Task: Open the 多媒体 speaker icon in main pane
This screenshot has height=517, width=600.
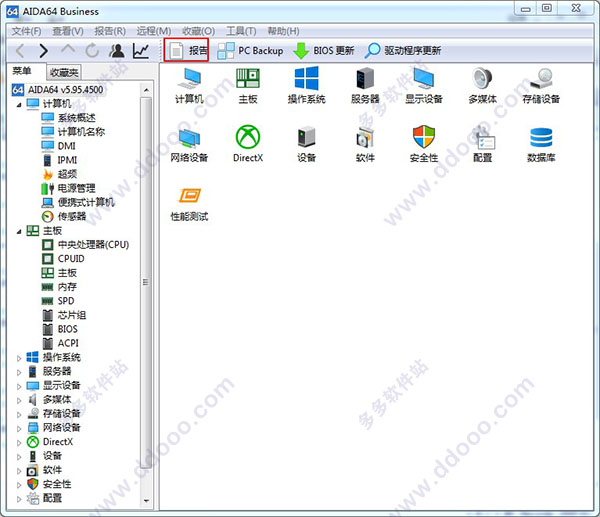Action: (483, 86)
